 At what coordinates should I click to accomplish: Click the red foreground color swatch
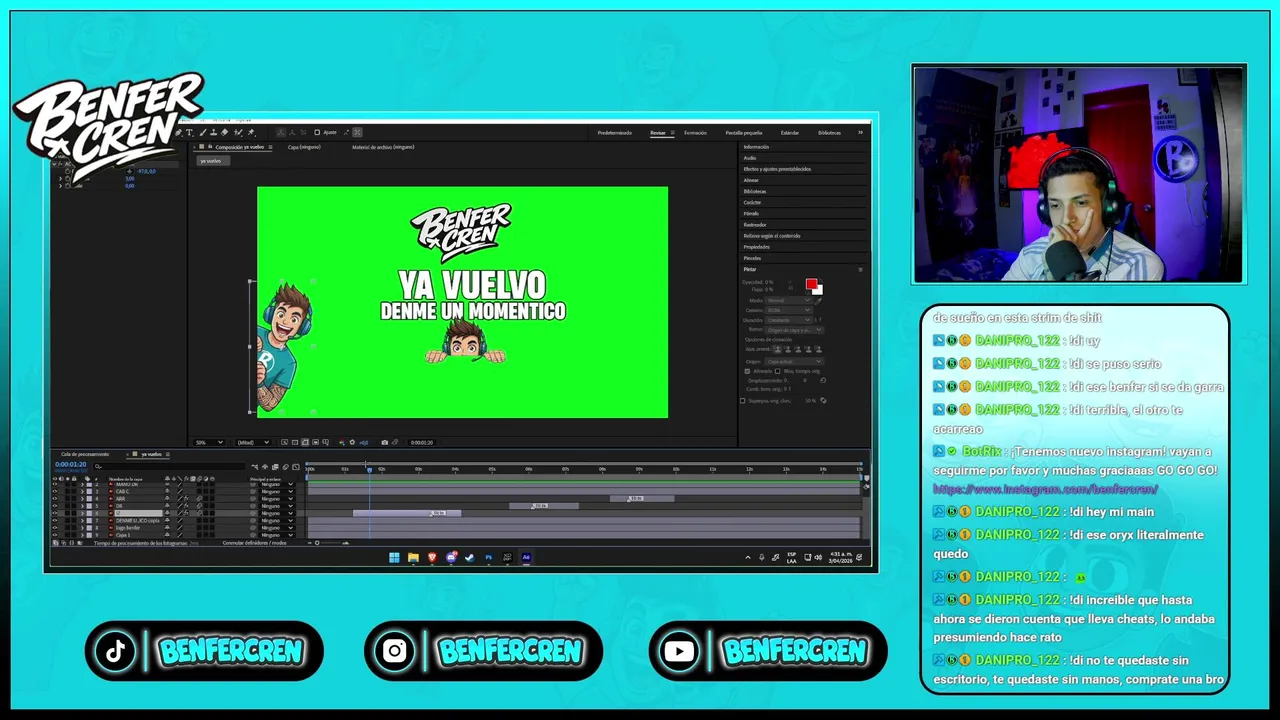(812, 283)
